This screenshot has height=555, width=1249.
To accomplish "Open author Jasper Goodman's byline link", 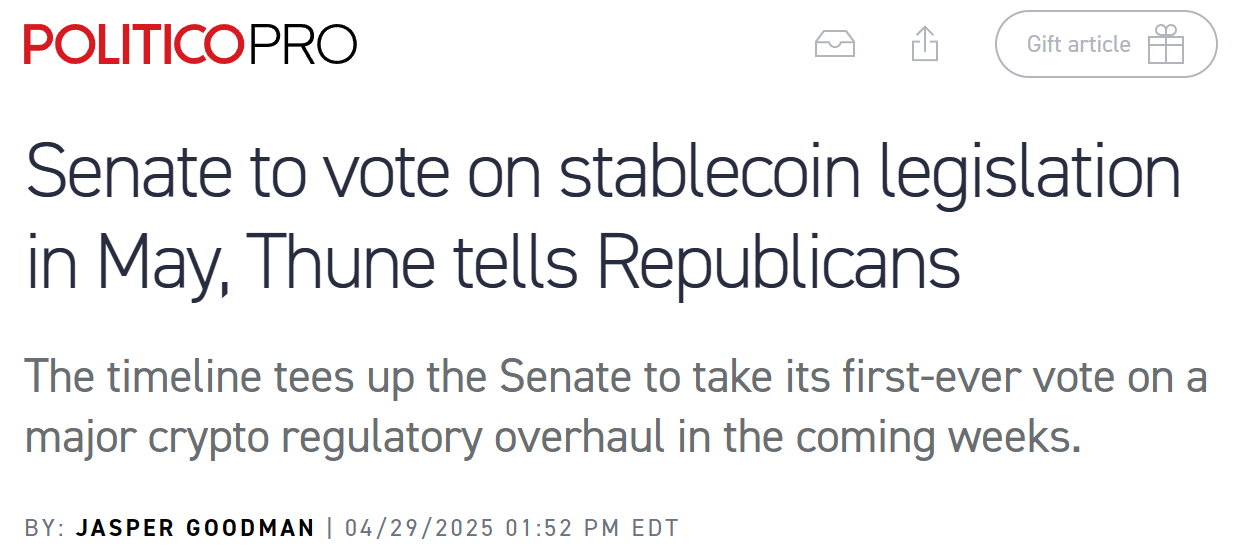I will click(195, 528).
